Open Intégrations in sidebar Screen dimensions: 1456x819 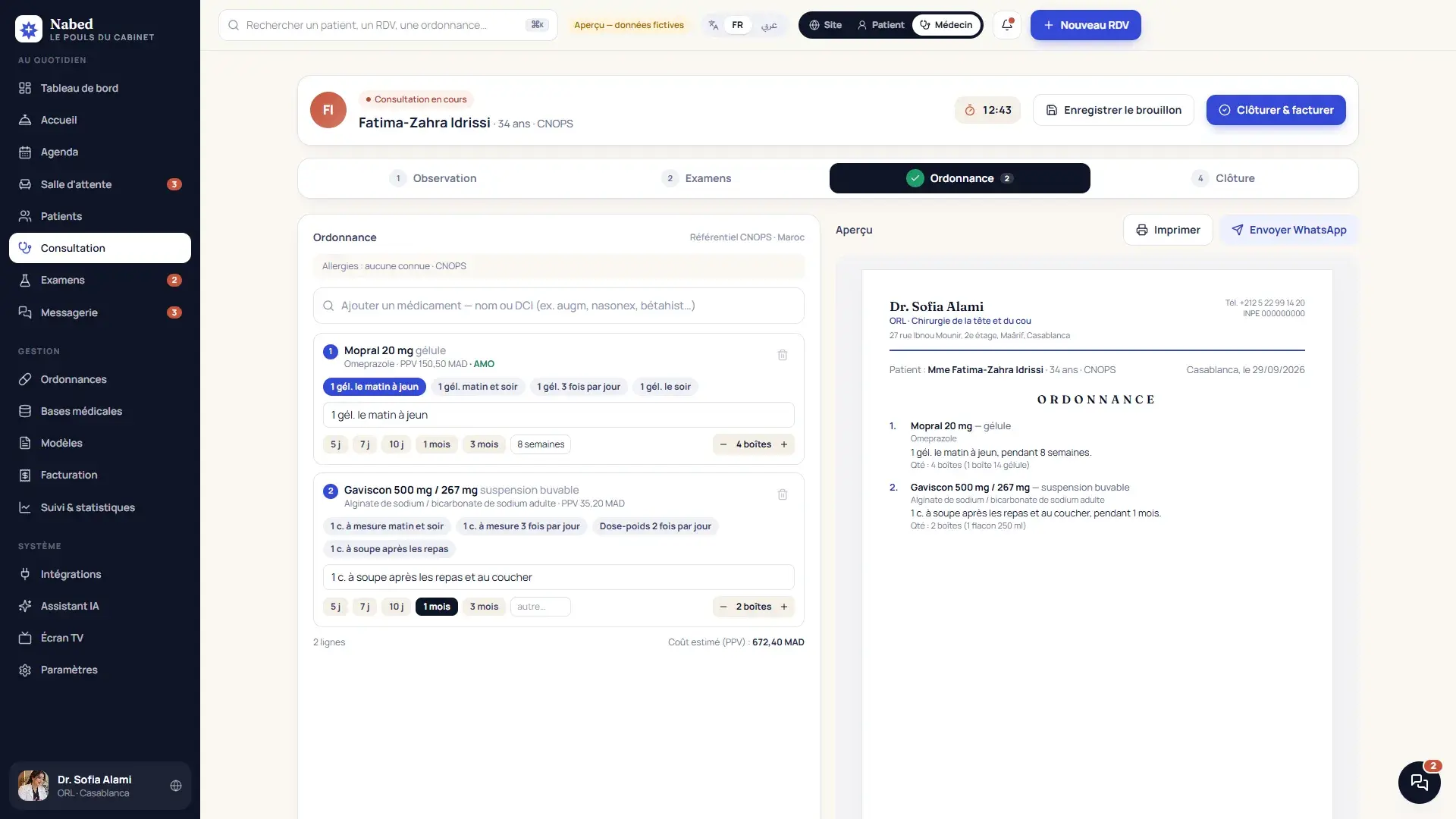click(100, 574)
